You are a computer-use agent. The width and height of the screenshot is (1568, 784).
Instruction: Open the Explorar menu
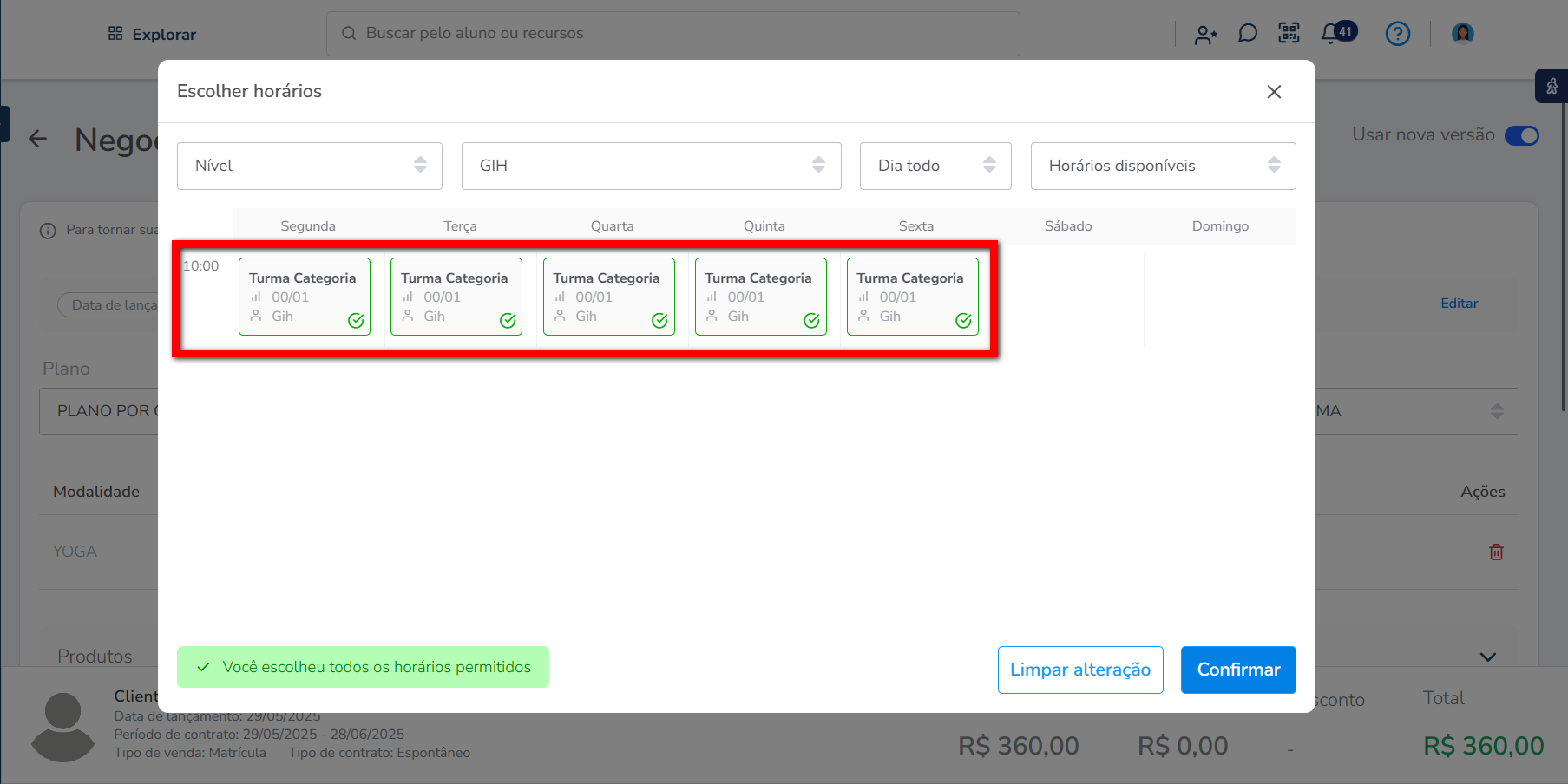(x=152, y=35)
